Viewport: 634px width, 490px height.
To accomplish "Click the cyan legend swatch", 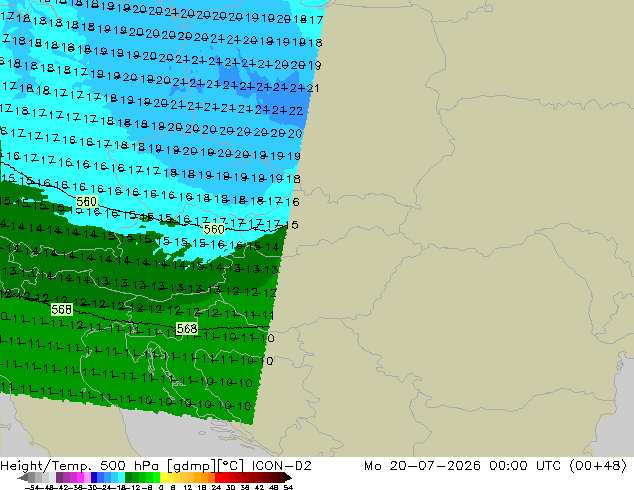I will tap(121, 477).
